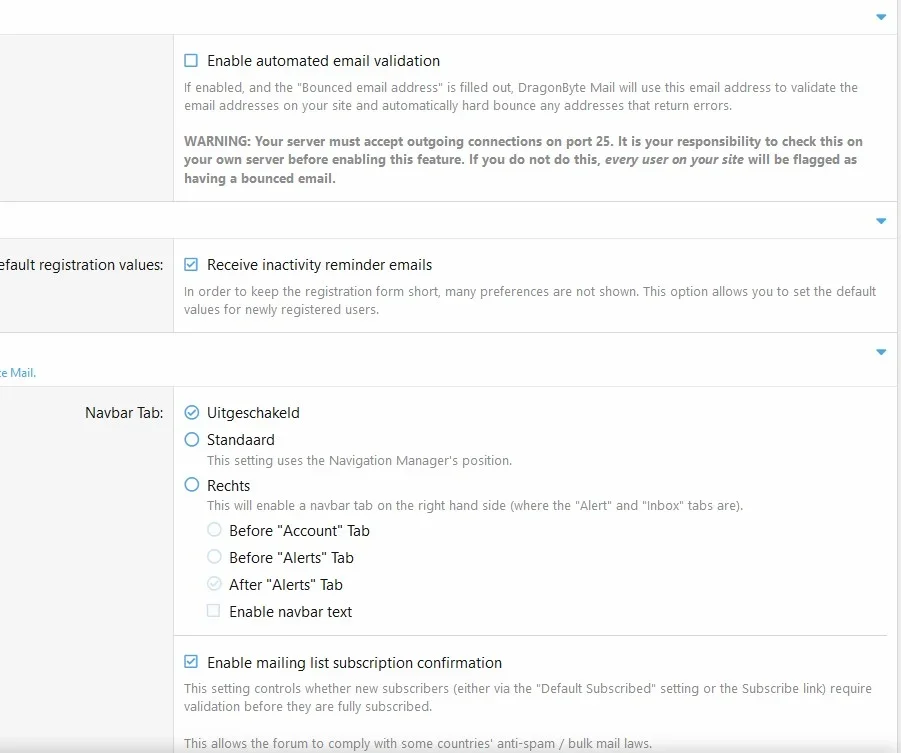Click the "Enable automated email validation" label text

323,61
